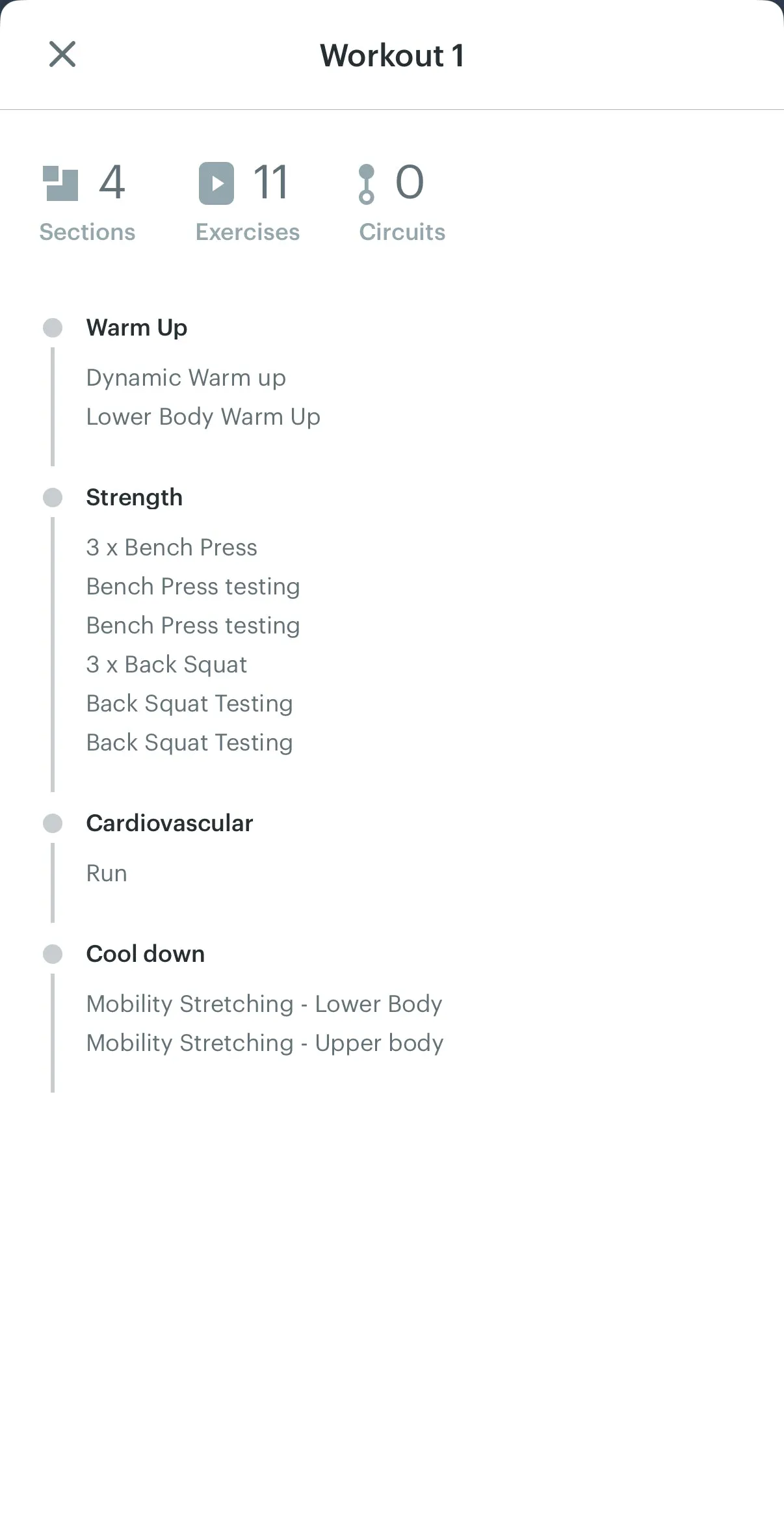Open Mobility Stretching - Upper body

(265, 1043)
